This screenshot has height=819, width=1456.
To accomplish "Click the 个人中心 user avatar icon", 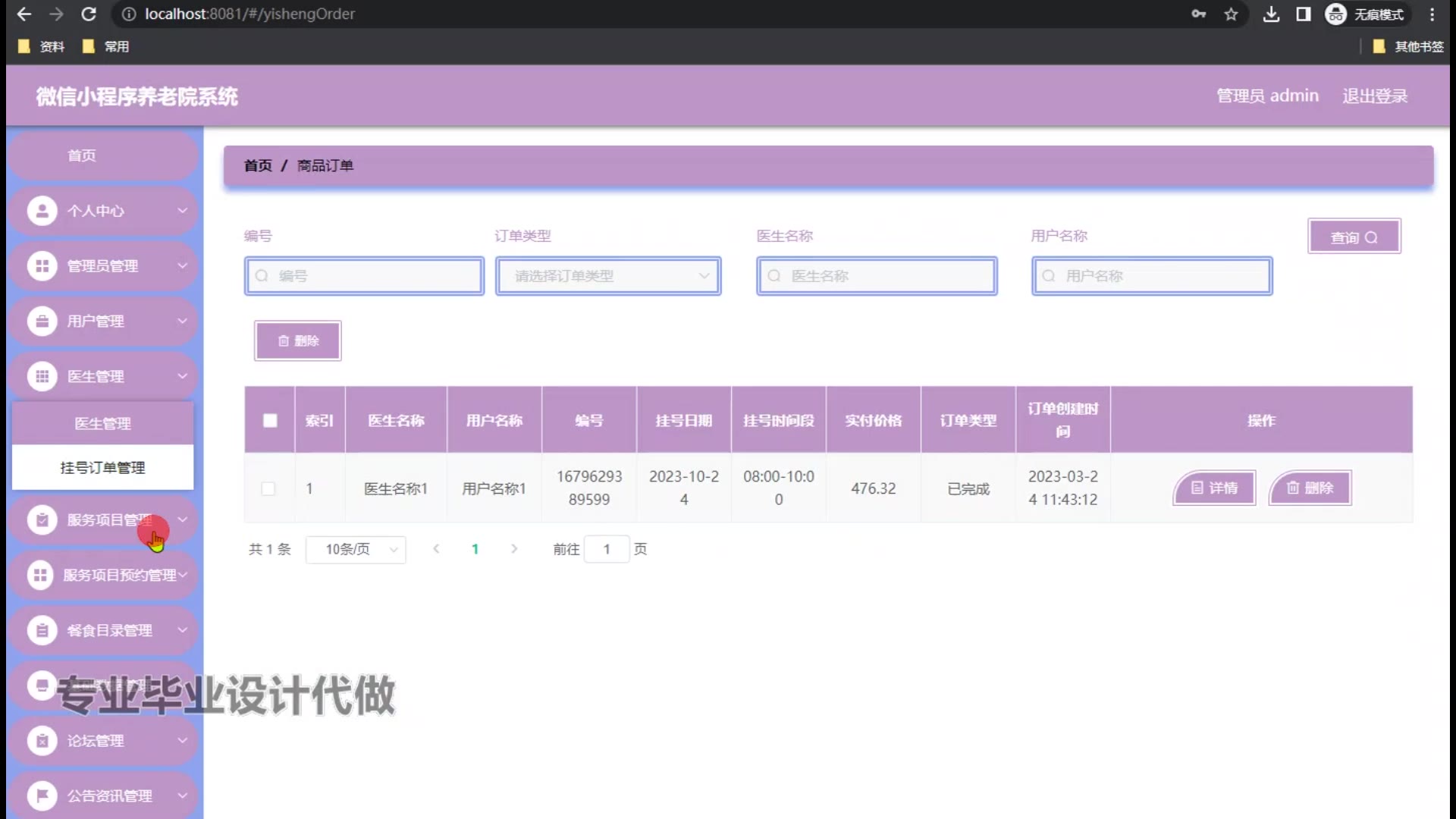I will (x=42, y=211).
